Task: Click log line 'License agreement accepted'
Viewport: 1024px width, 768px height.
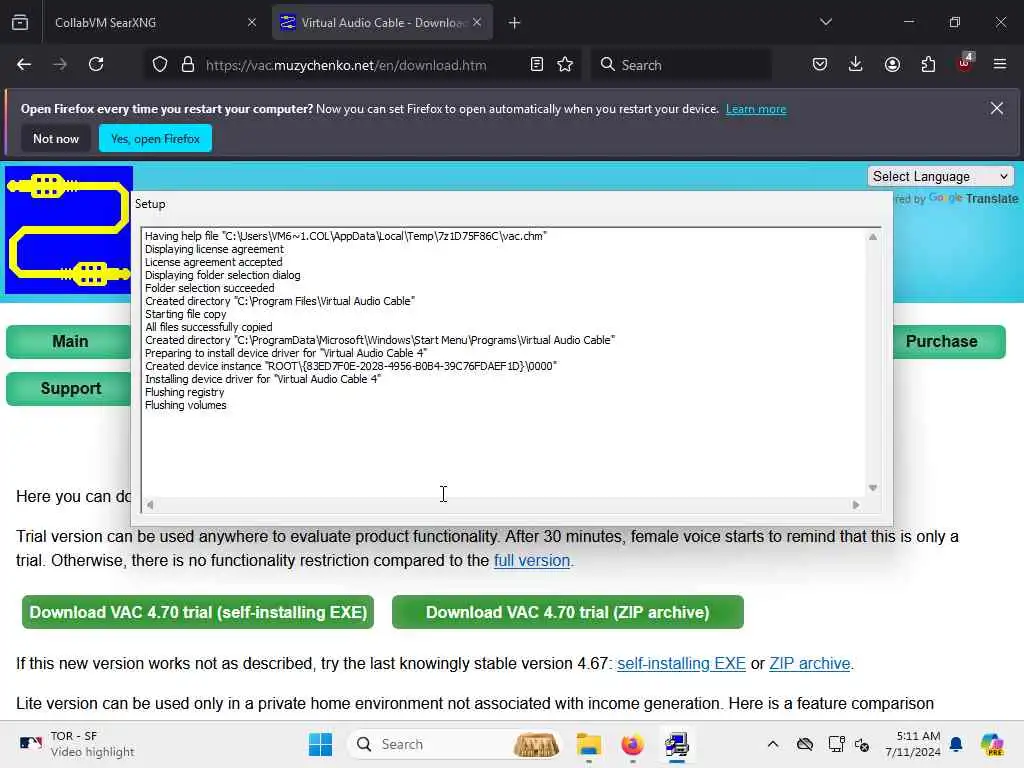Action: tap(214, 262)
